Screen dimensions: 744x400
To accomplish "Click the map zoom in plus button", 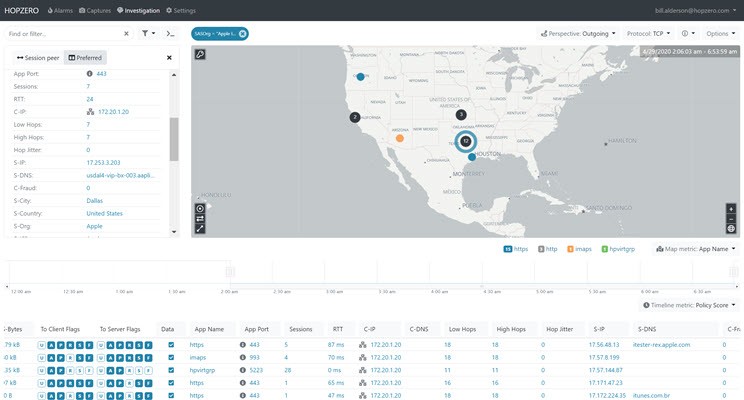I will click(731, 208).
